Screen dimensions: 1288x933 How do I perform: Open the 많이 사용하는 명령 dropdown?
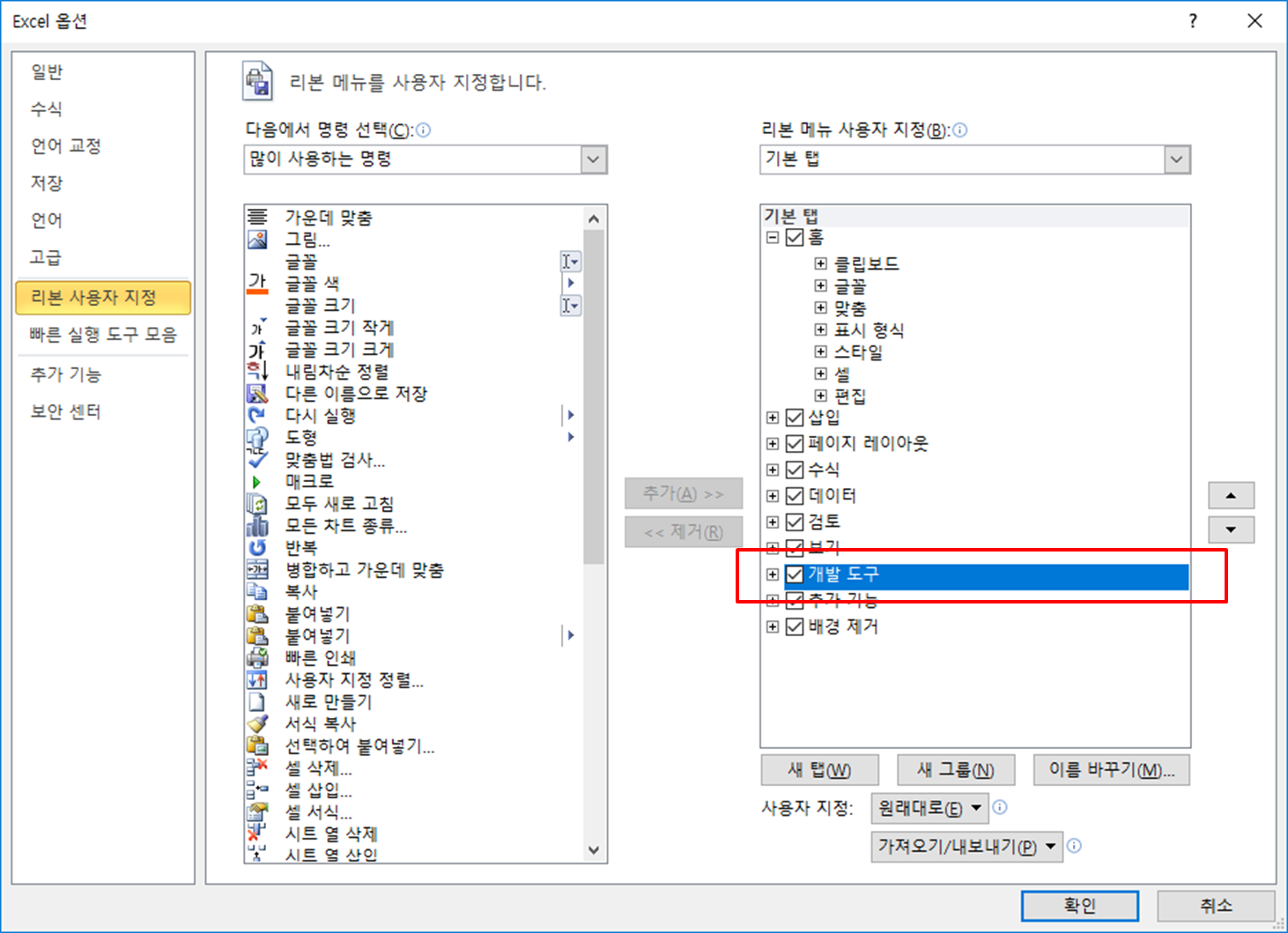coord(594,159)
